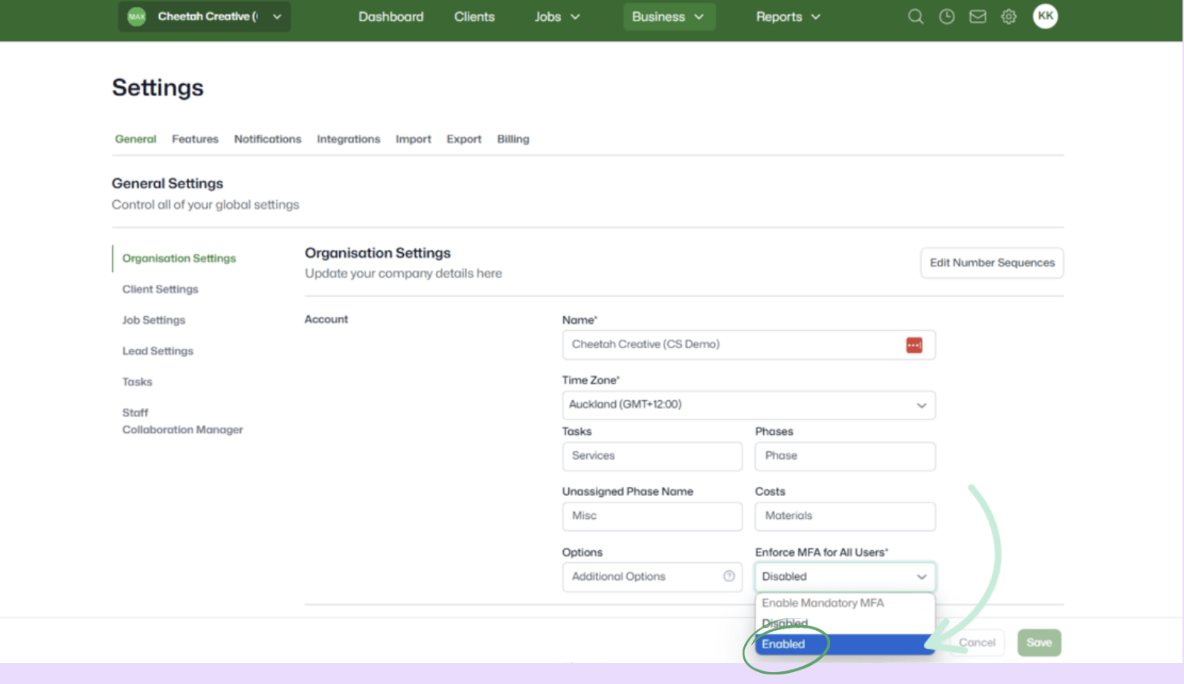Click the time tracking clock icon

coord(946,16)
